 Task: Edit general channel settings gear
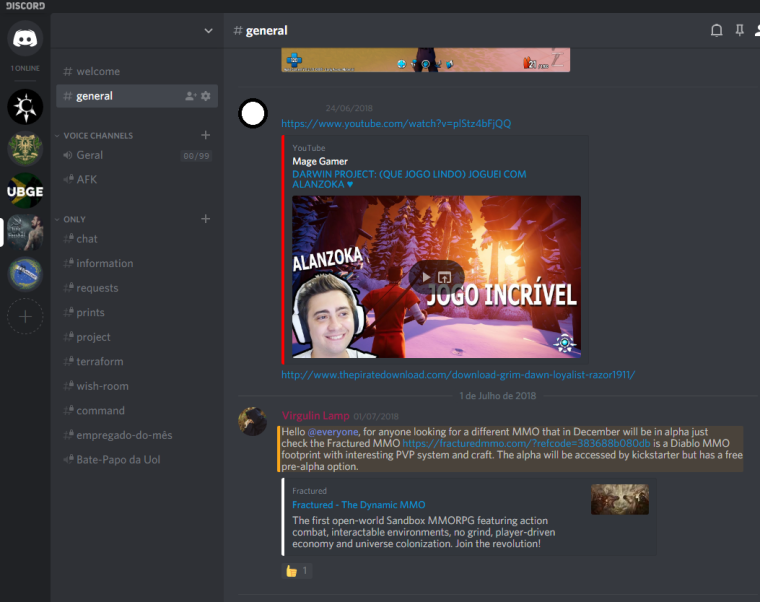click(206, 96)
